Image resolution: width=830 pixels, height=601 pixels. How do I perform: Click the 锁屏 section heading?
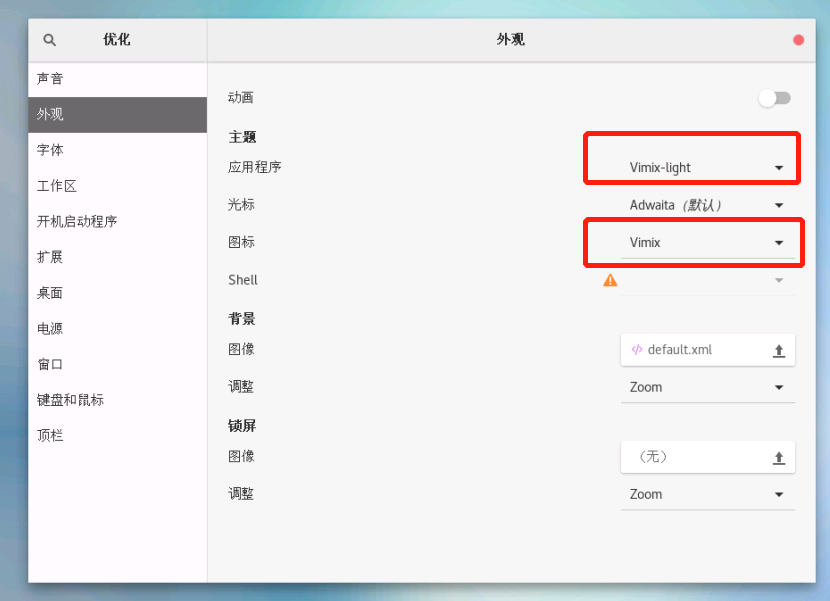242,426
